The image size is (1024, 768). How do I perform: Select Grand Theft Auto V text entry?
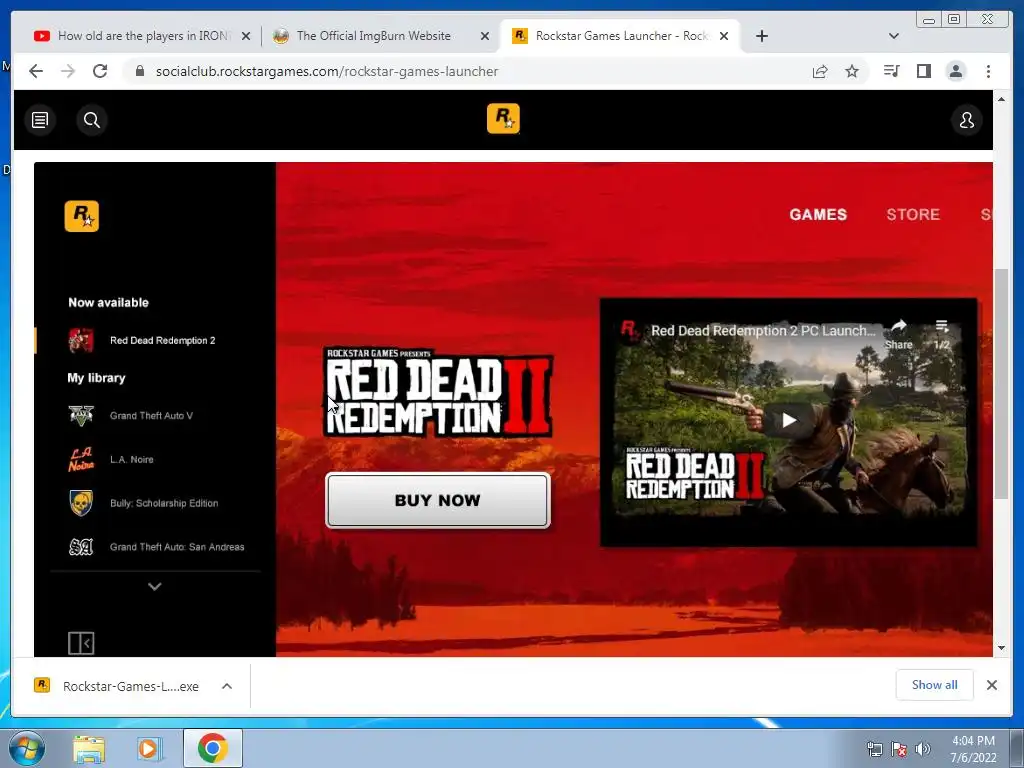[152, 415]
